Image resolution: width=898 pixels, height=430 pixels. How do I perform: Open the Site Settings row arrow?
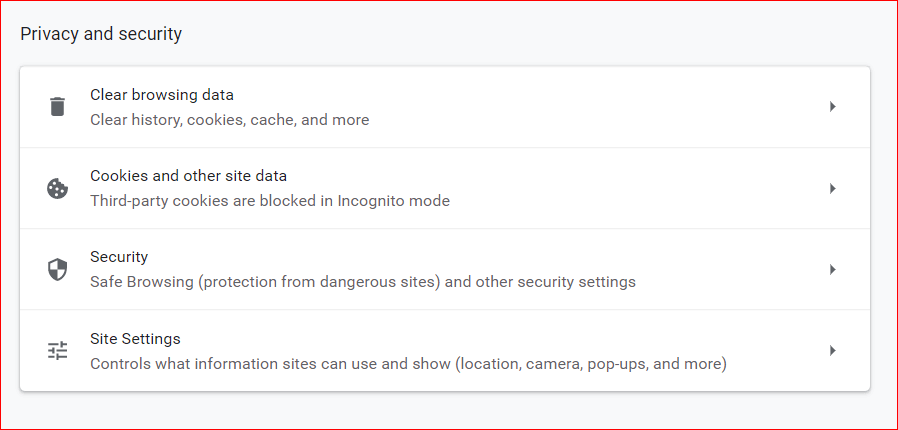(833, 350)
